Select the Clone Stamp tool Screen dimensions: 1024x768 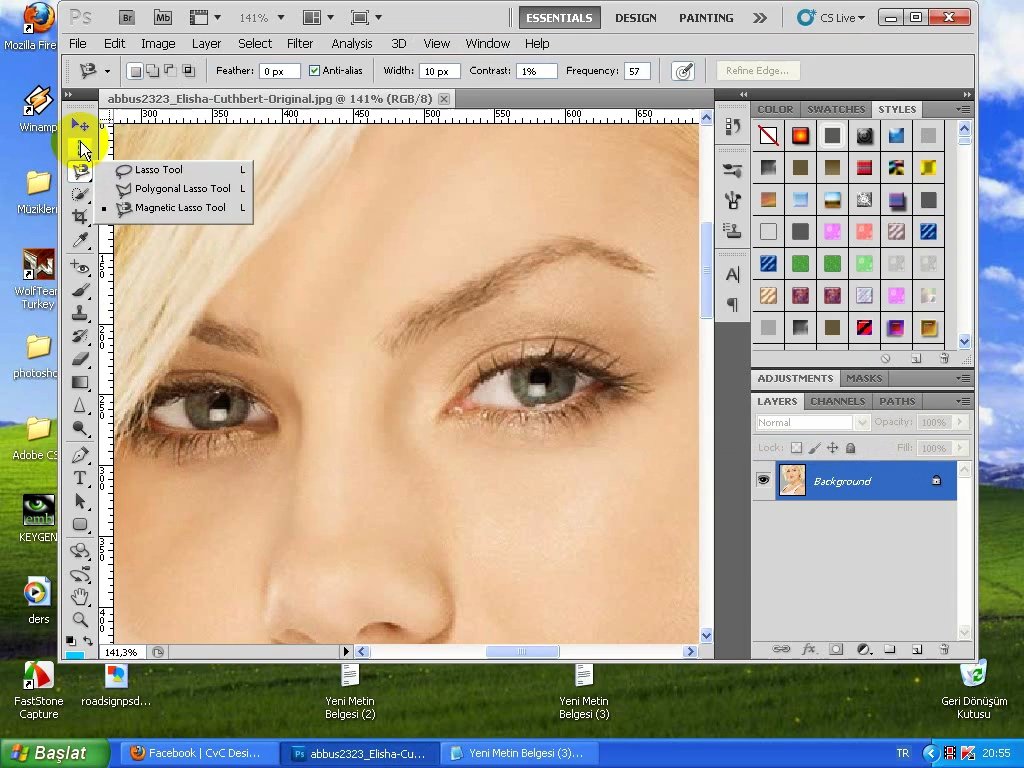[80, 313]
